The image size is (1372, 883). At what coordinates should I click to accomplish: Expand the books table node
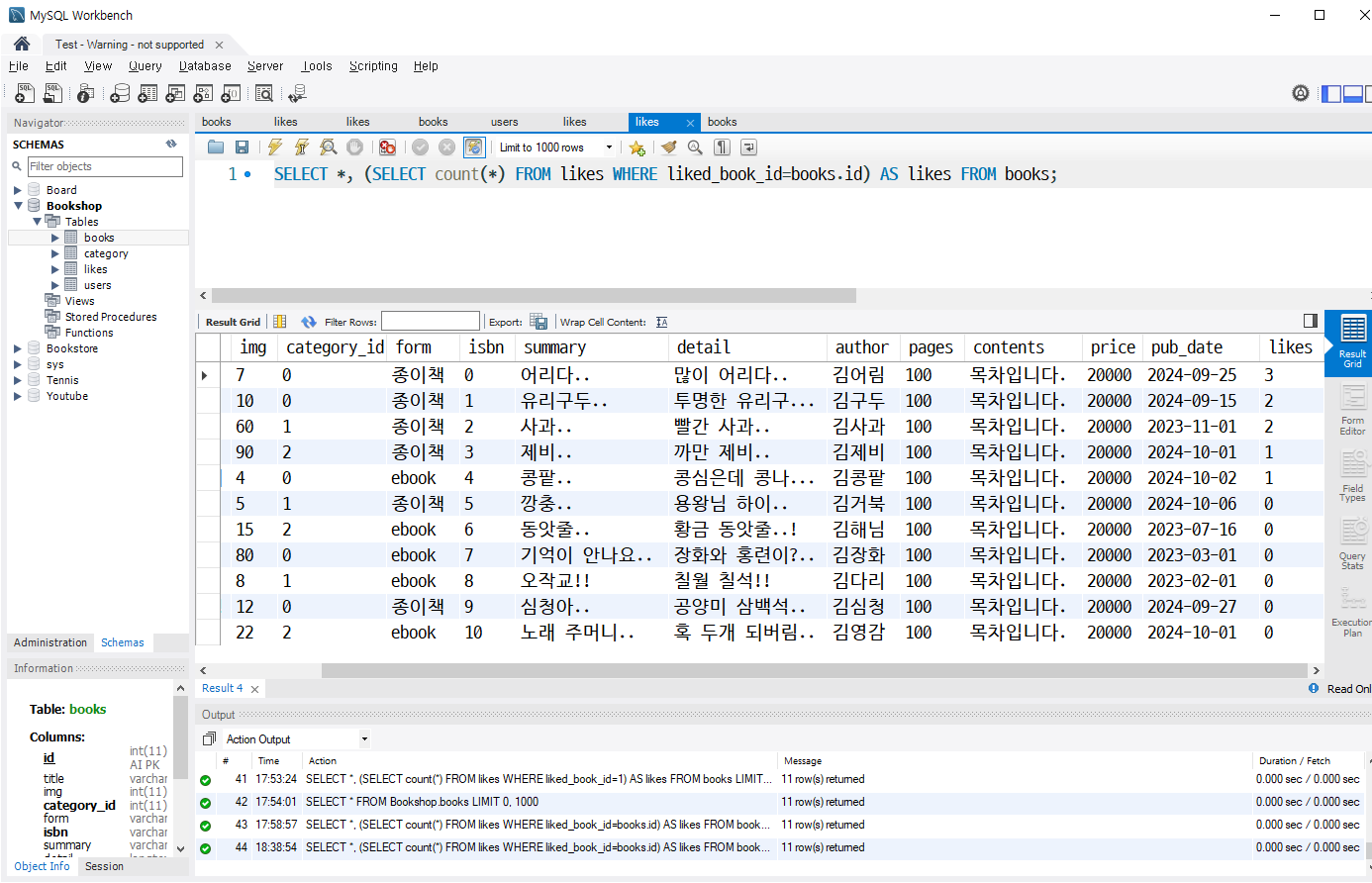tap(54, 238)
